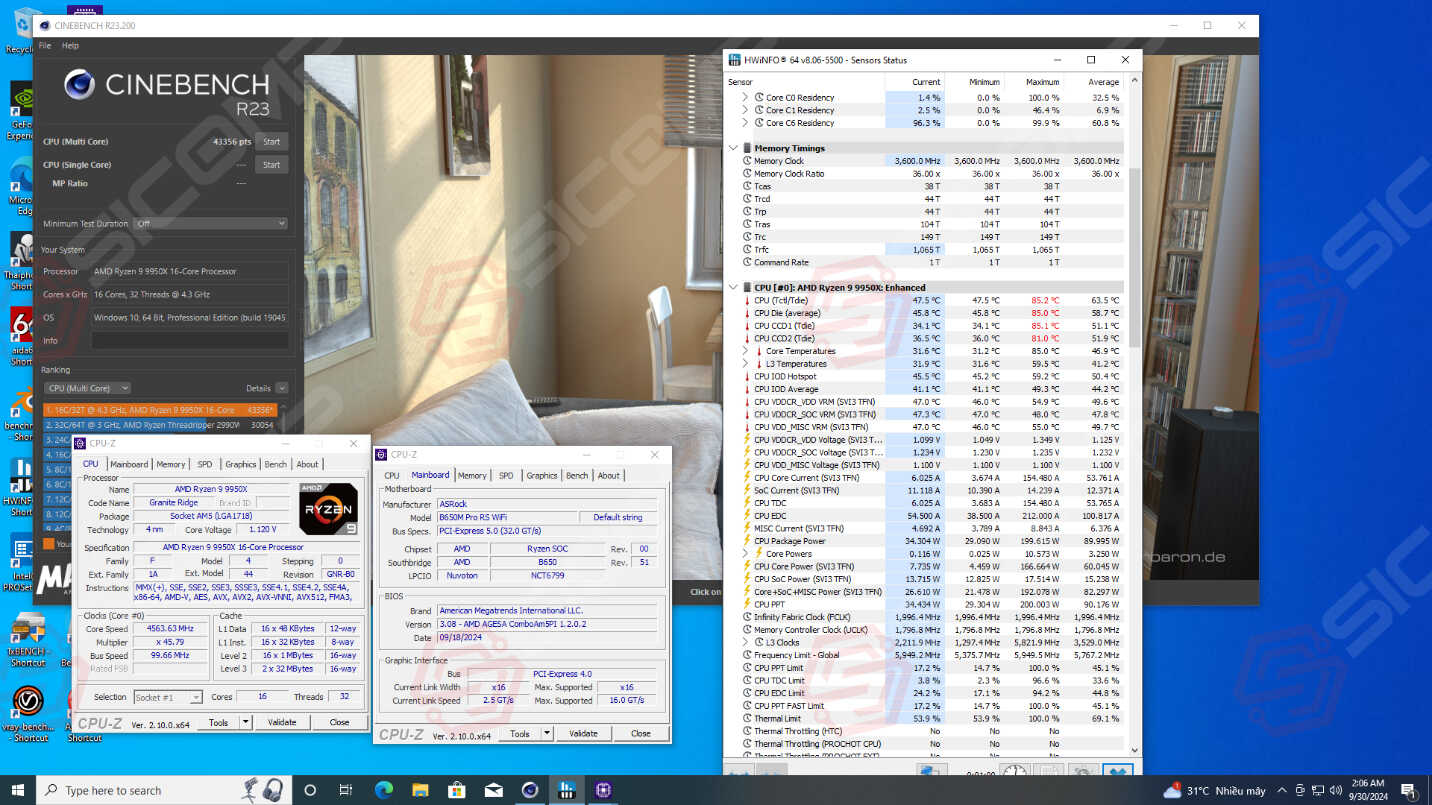Image resolution: width=1432 pixels, height=805 pixels.
Task: Expand the Core C0 Residency sensor row
Action: (x=745, y=98)
